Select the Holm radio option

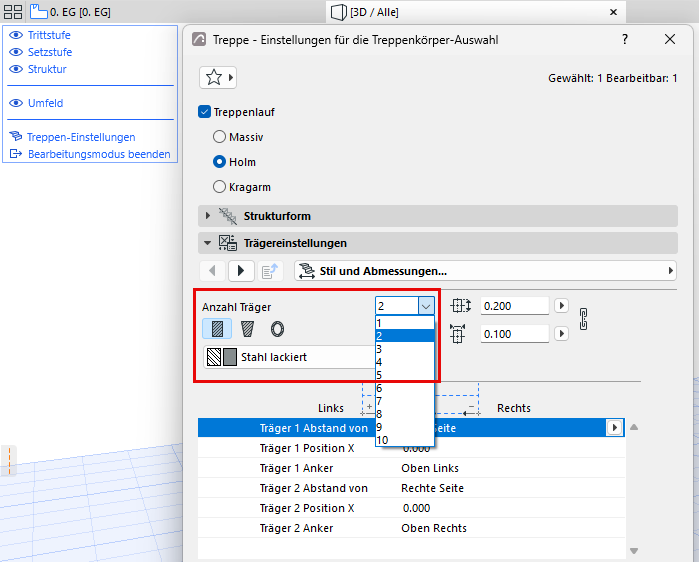(x=219, y=162)
